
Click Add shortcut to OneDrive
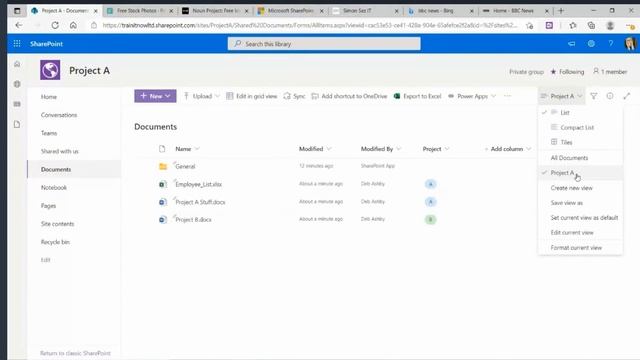click(x=349, y=96)
